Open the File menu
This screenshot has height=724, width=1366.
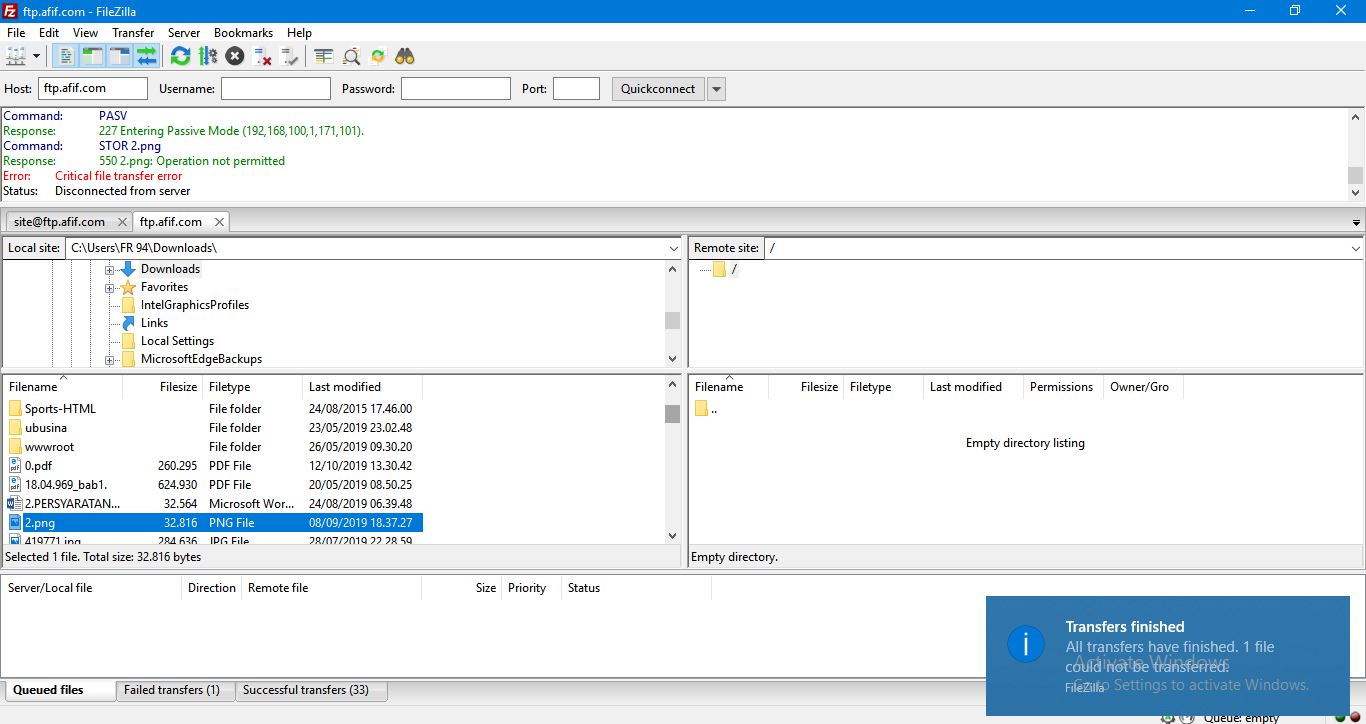(x=16, y=33)
